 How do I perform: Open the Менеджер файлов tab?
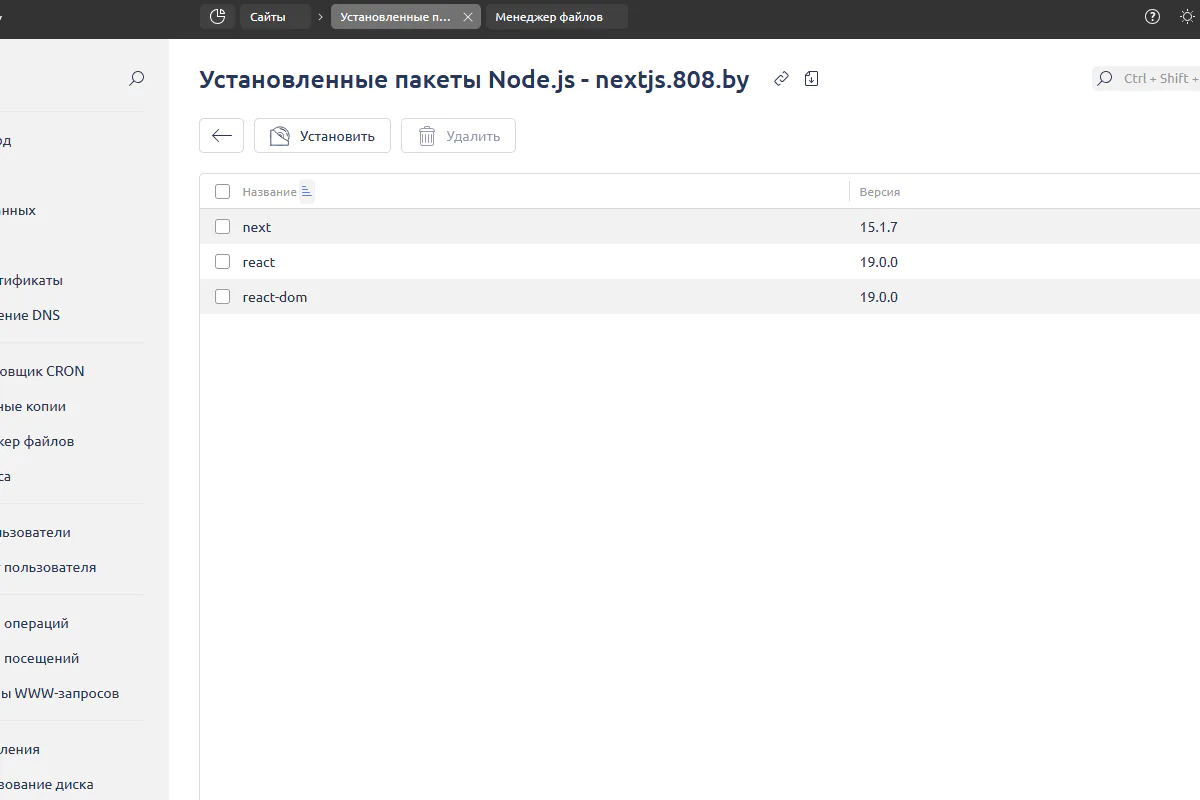pyautogui.click(x=556, y=17)
